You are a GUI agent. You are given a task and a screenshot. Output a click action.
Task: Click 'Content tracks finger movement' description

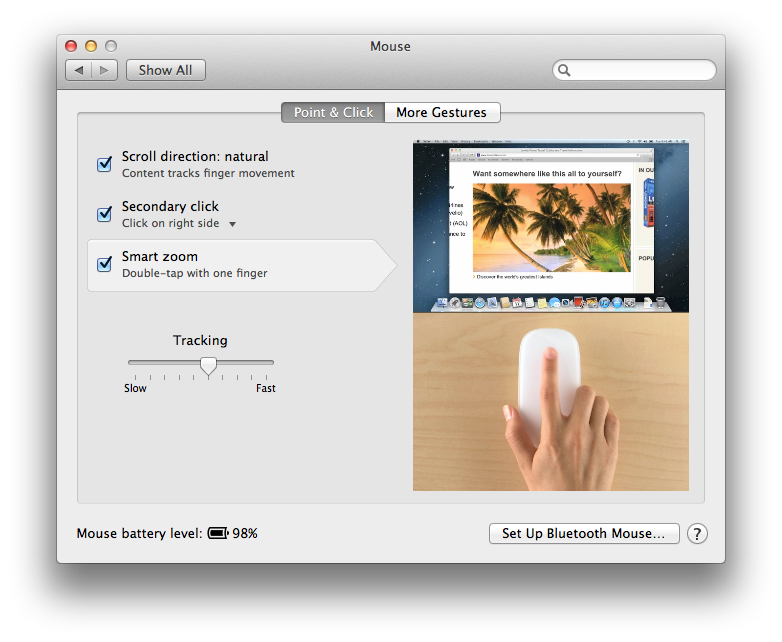coord(208,173)
